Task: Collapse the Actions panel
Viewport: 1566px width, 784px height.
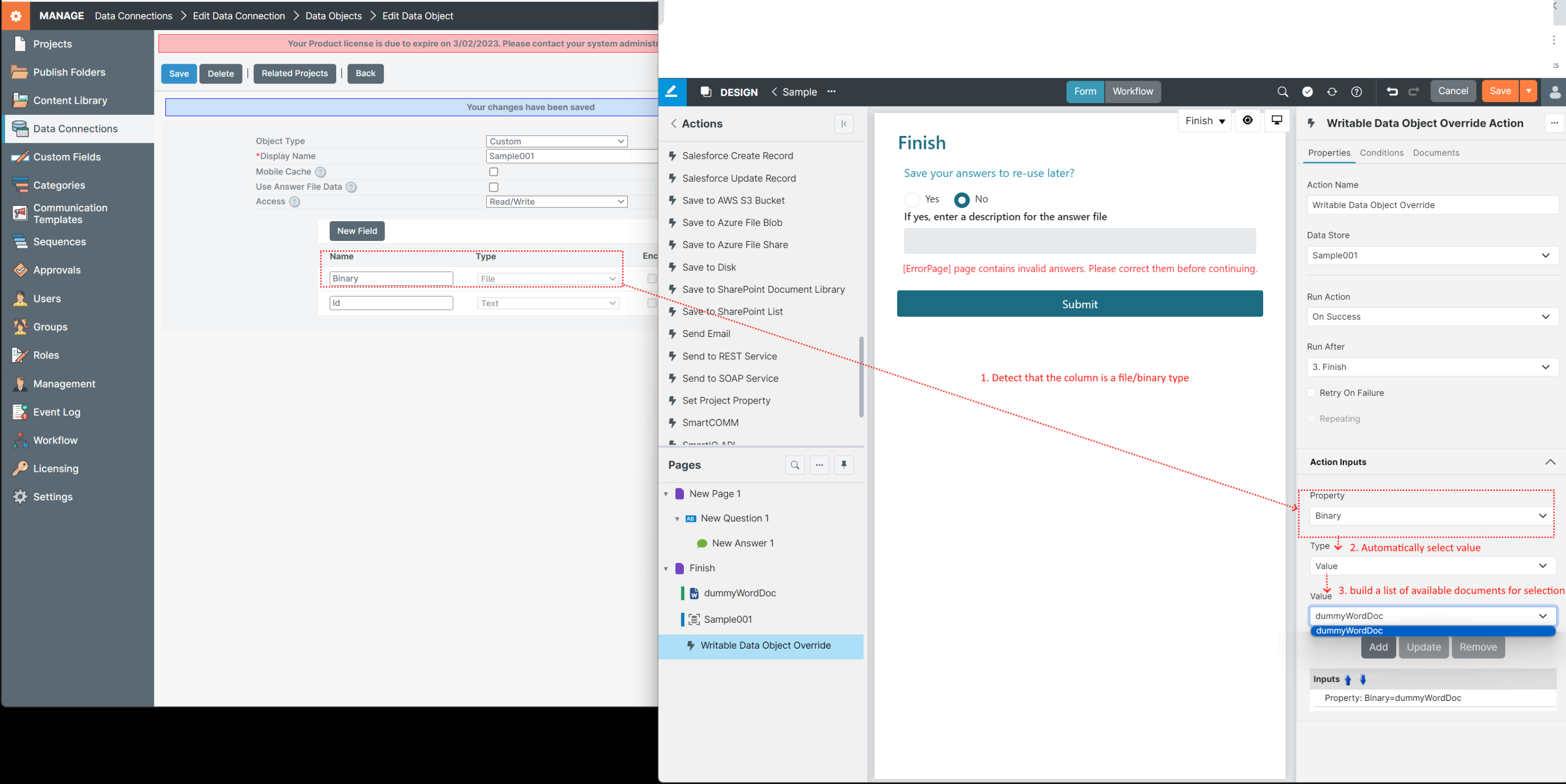Action: pos(843,123)
